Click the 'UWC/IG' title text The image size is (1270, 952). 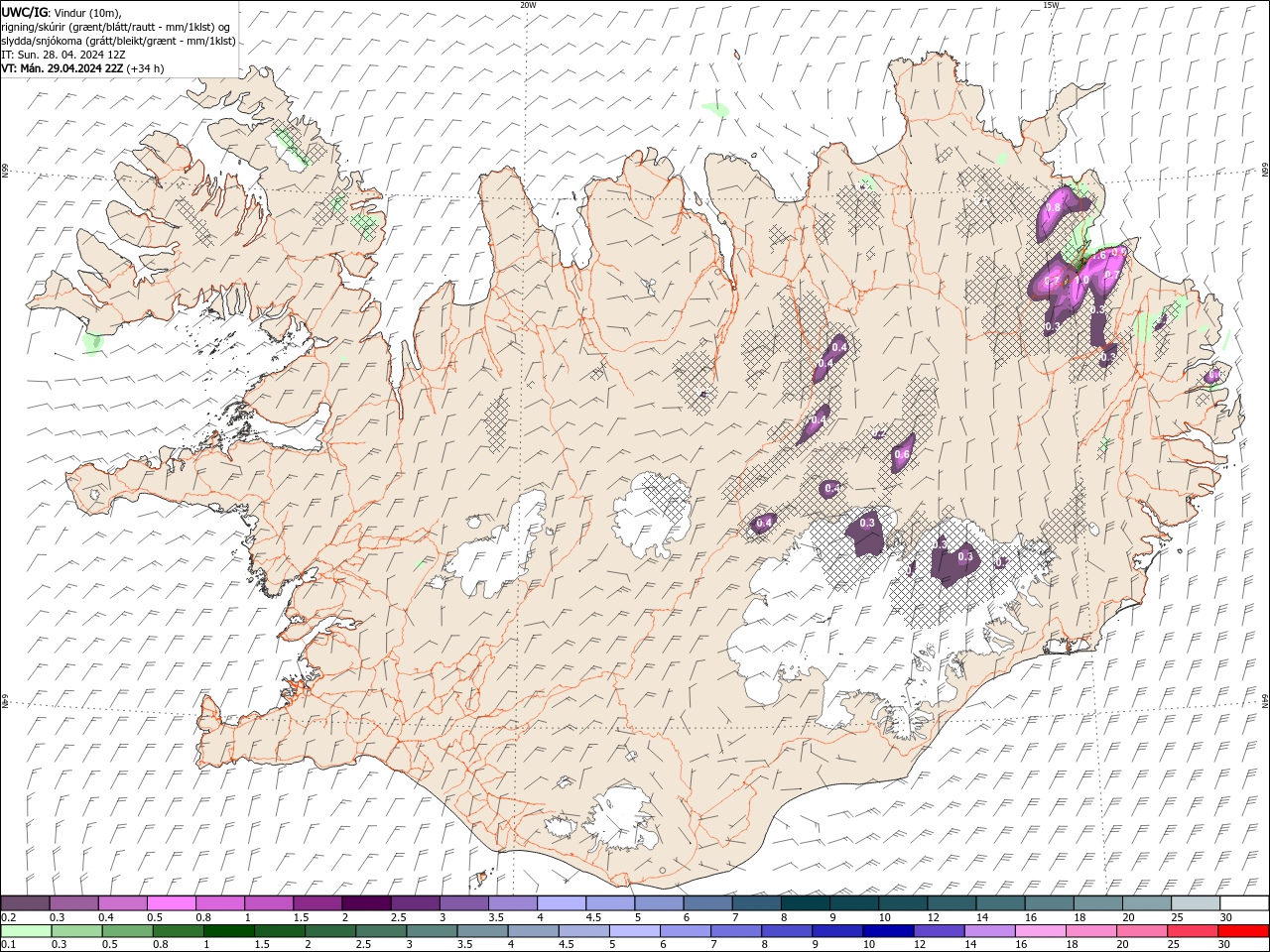click(x=25, y=12)
